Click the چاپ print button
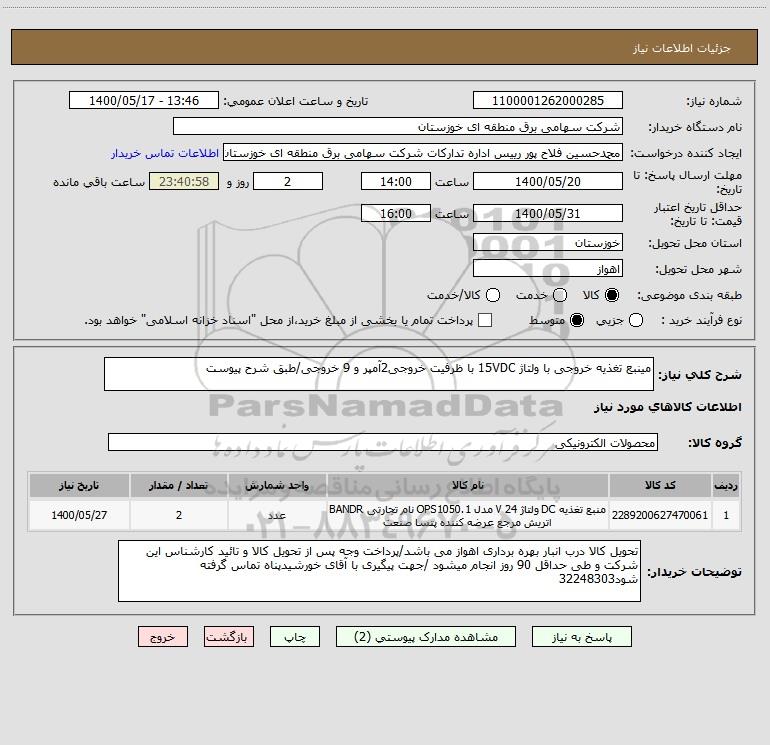The height and width of the screenshot is (745, 770). (x=295, y=637)
